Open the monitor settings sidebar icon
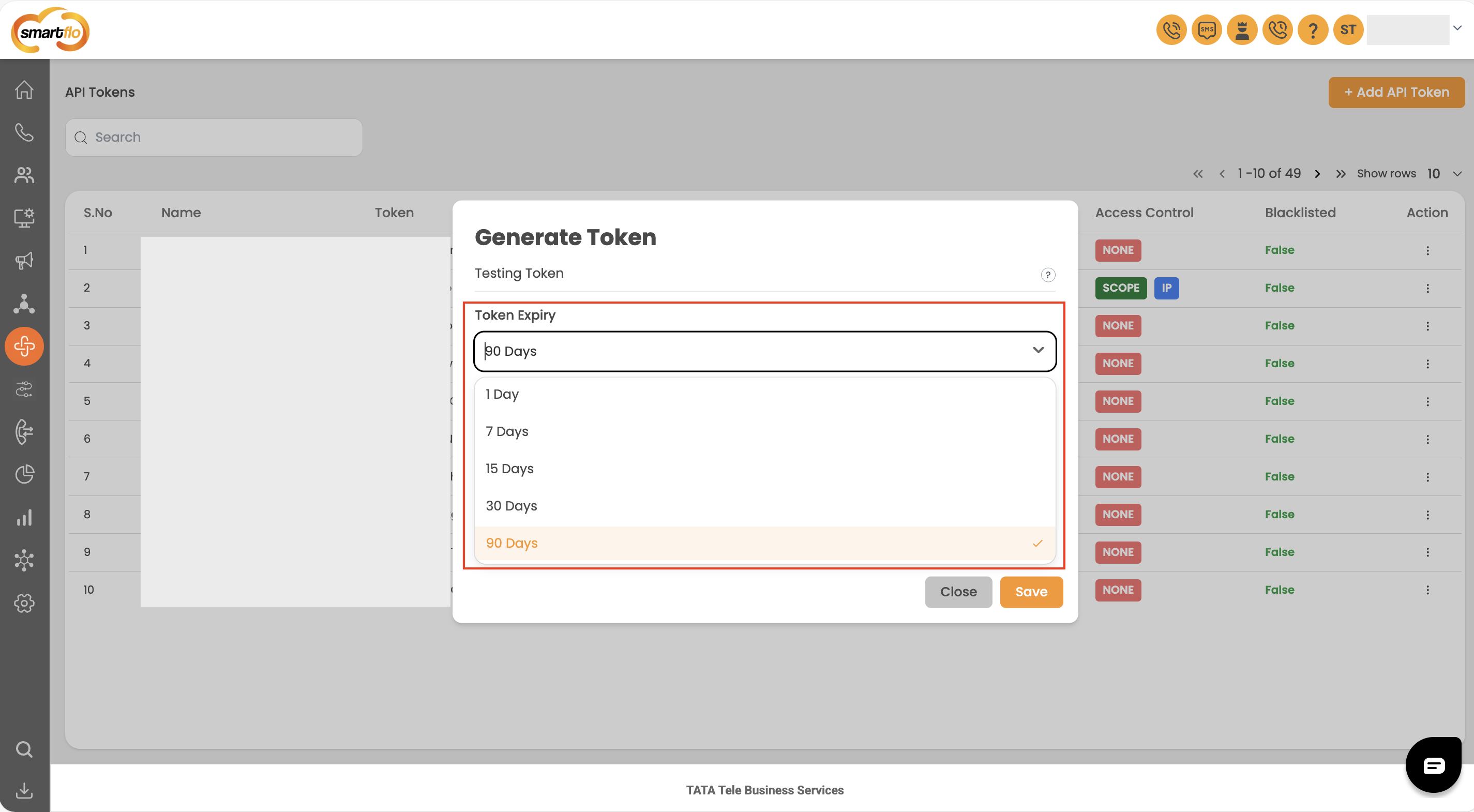 [24, 217]
